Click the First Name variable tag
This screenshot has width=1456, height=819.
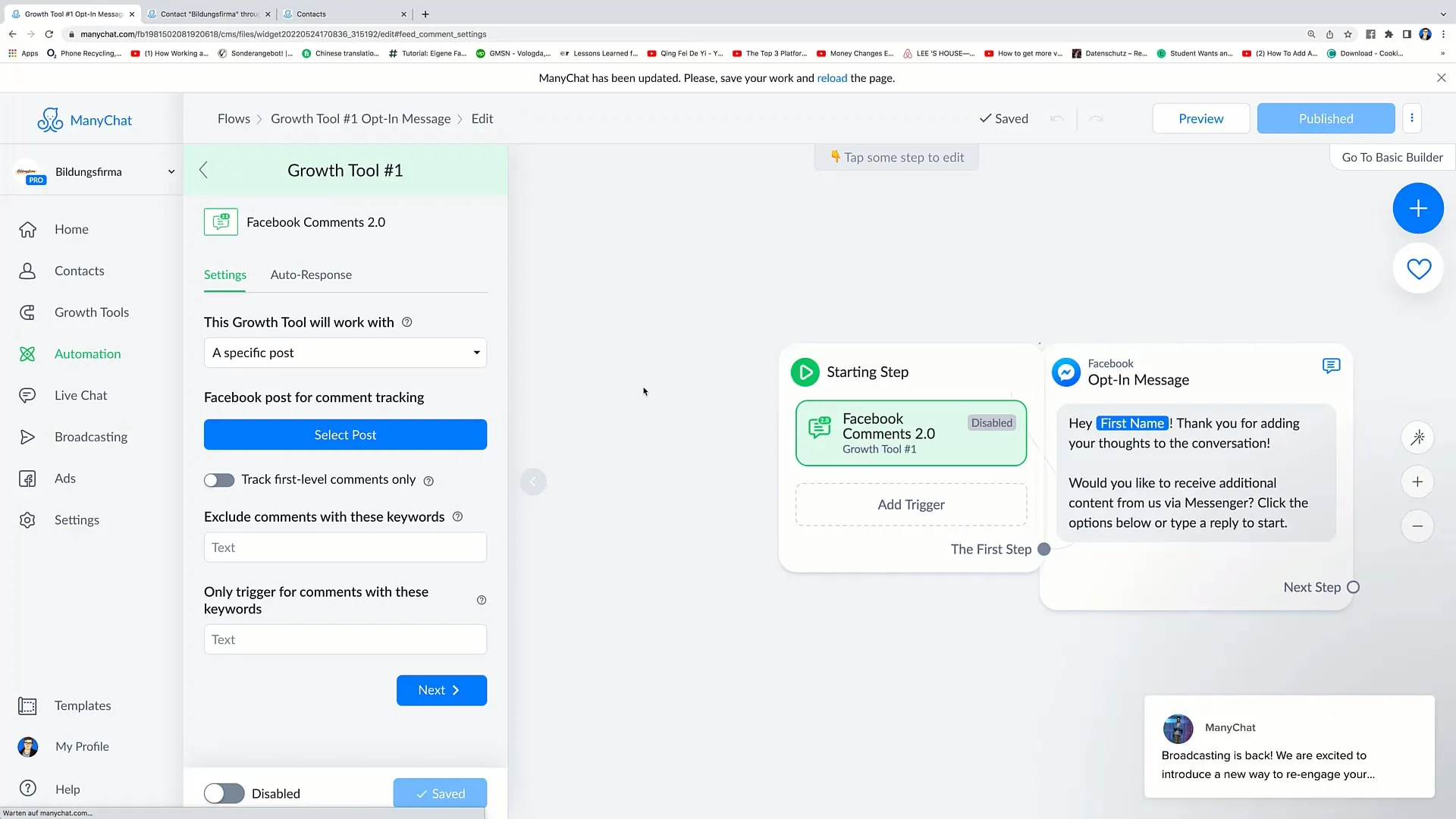click(1132, 424)
